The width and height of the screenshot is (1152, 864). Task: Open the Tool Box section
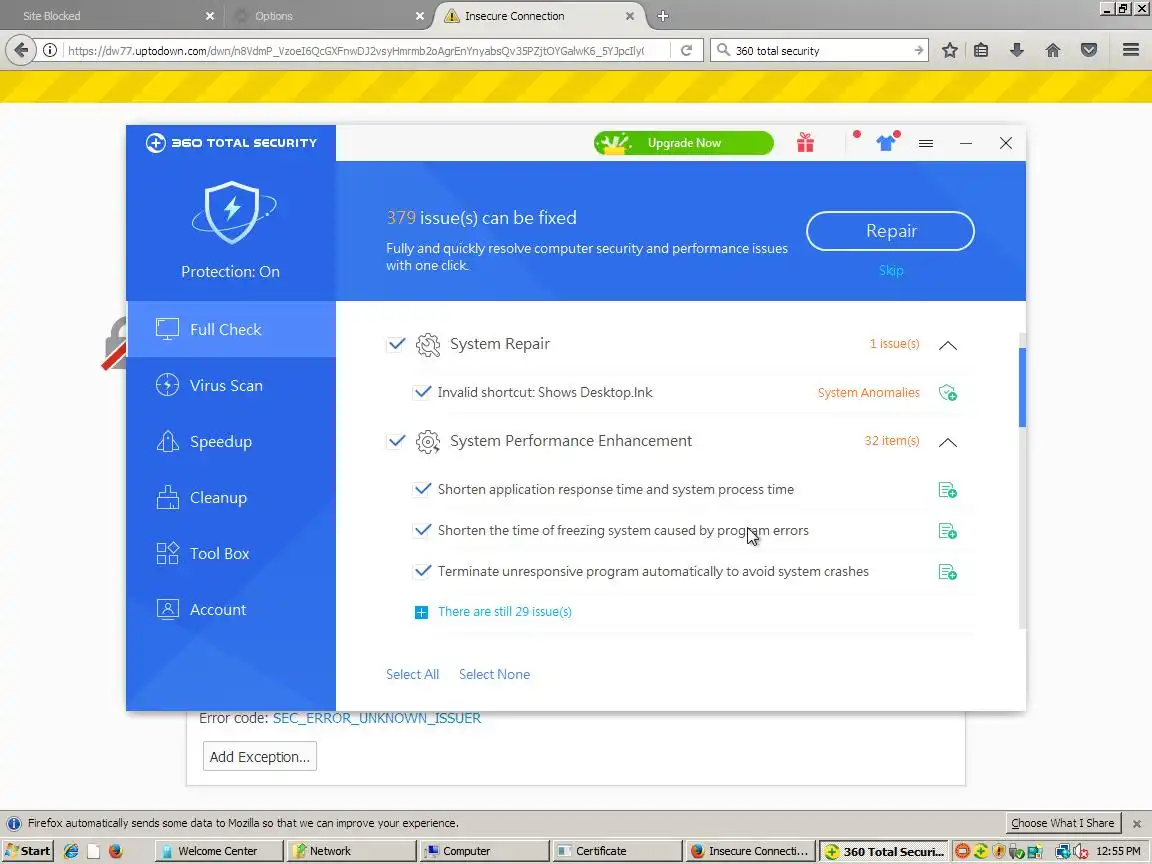231,553
